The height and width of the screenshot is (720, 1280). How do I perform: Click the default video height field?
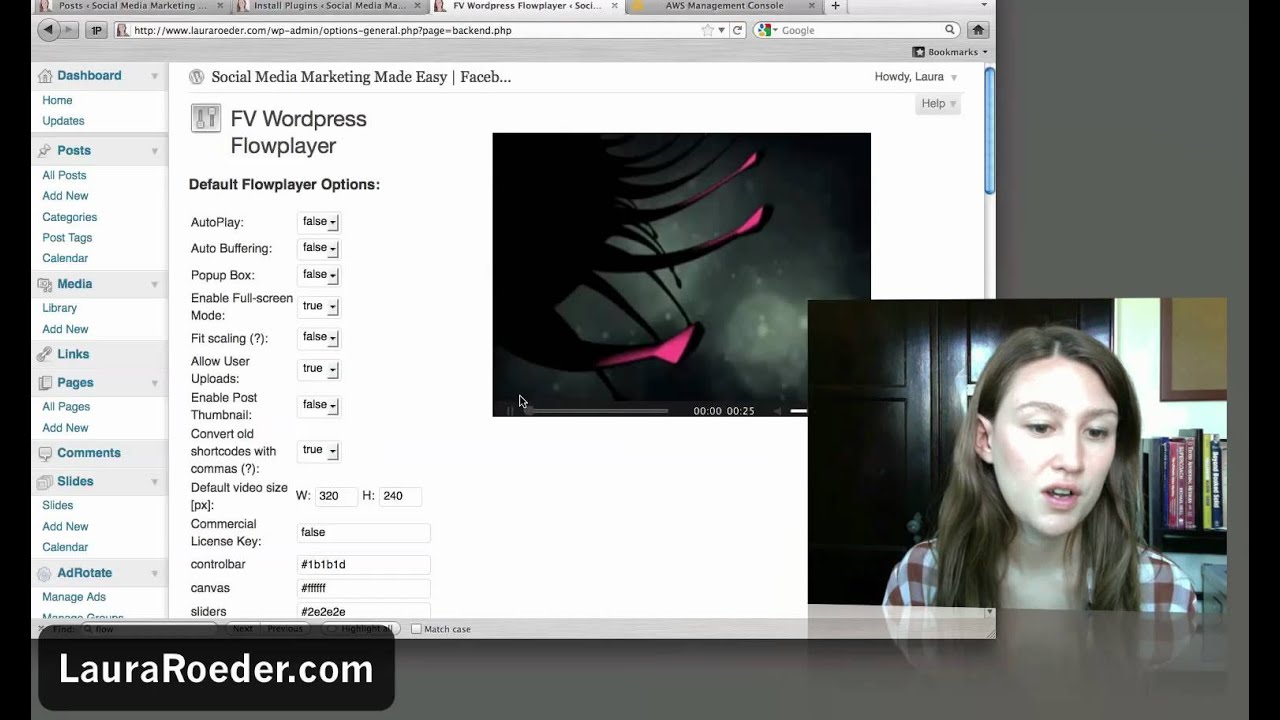point(400,496)
